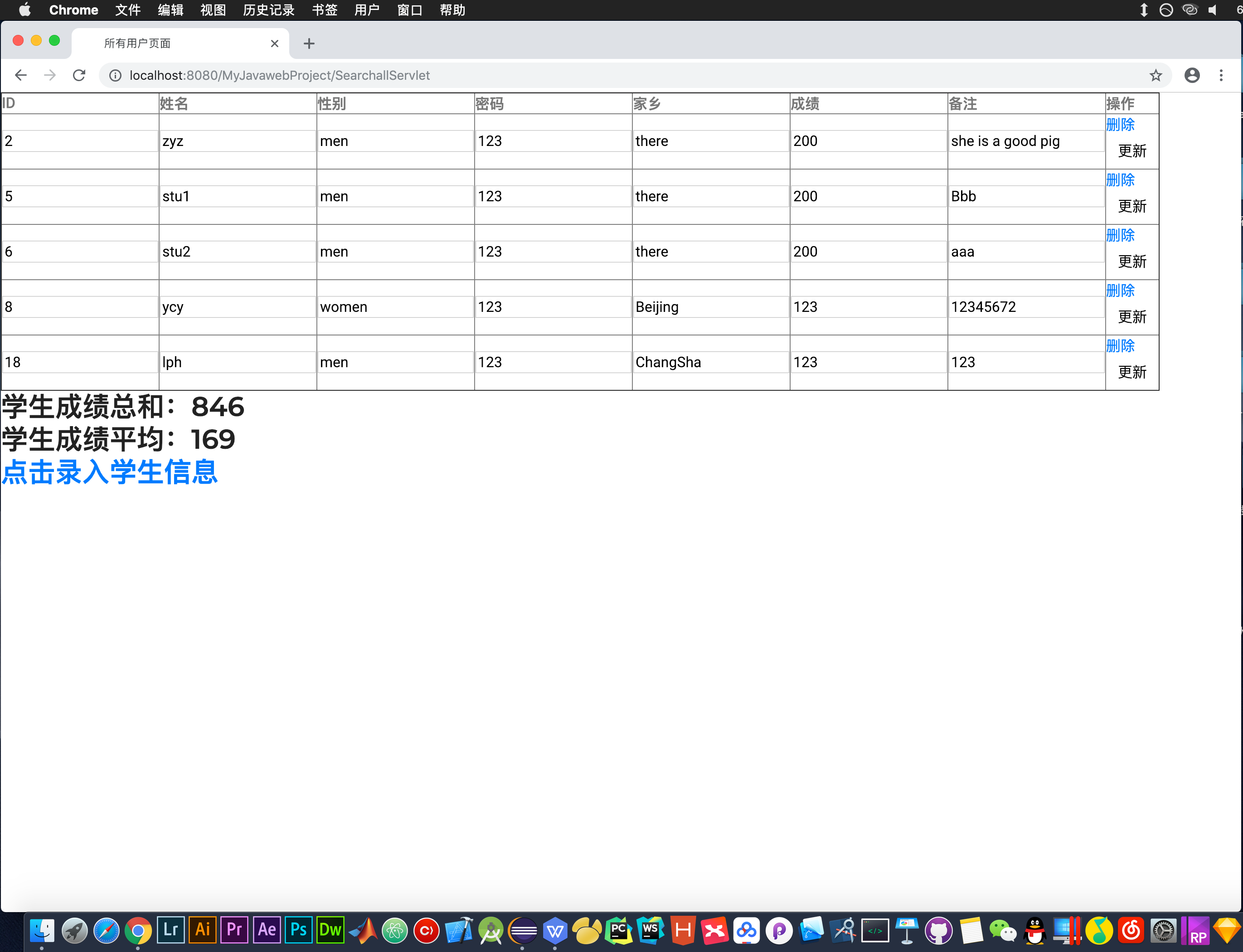Click the back navigation arrow
This screenshot has width=1243, height=952.
[21, 75]
